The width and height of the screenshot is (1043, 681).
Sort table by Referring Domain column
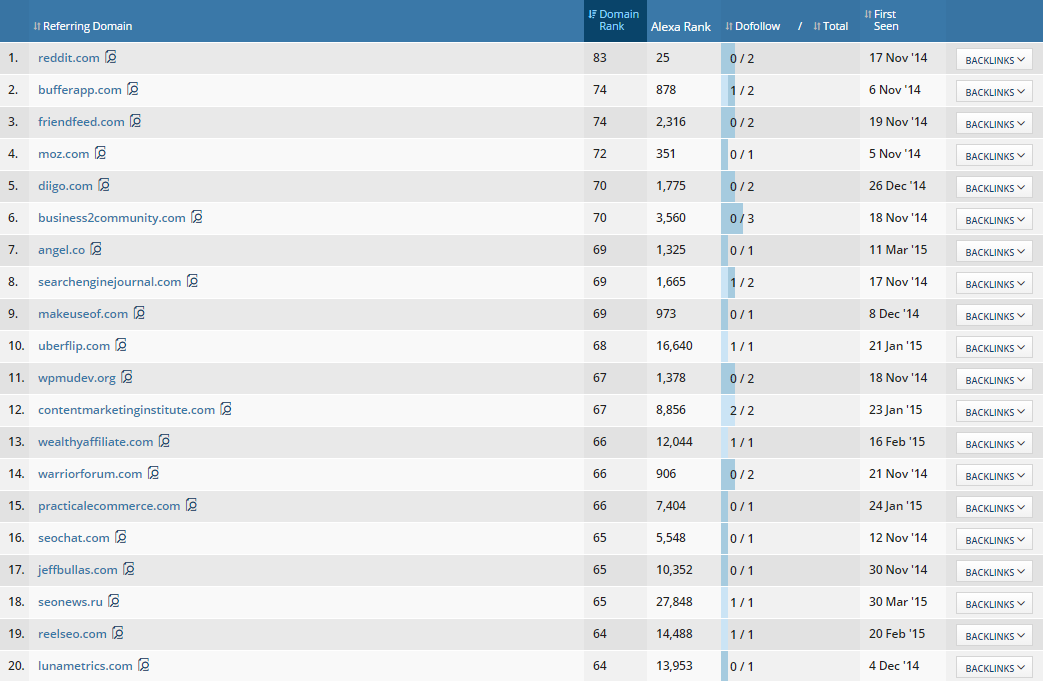82,26
